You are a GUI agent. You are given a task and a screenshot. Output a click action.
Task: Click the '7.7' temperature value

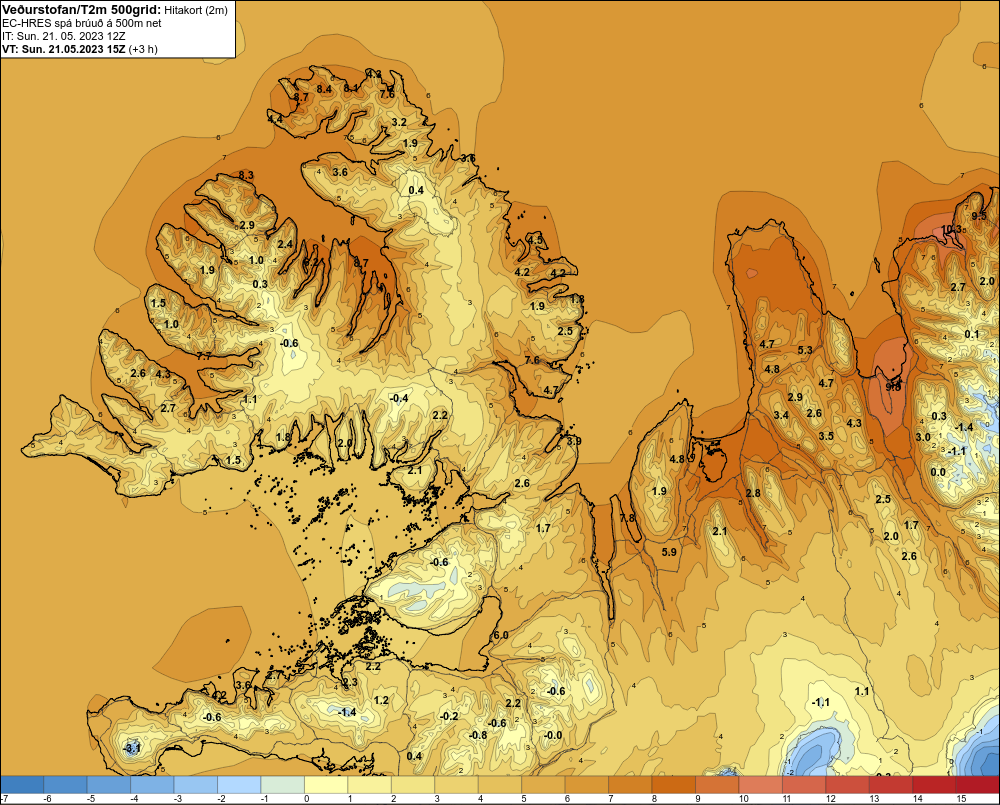point(204,356)
